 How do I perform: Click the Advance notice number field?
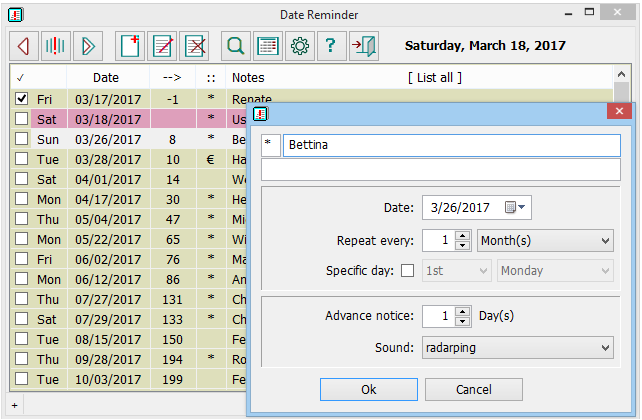439,316
